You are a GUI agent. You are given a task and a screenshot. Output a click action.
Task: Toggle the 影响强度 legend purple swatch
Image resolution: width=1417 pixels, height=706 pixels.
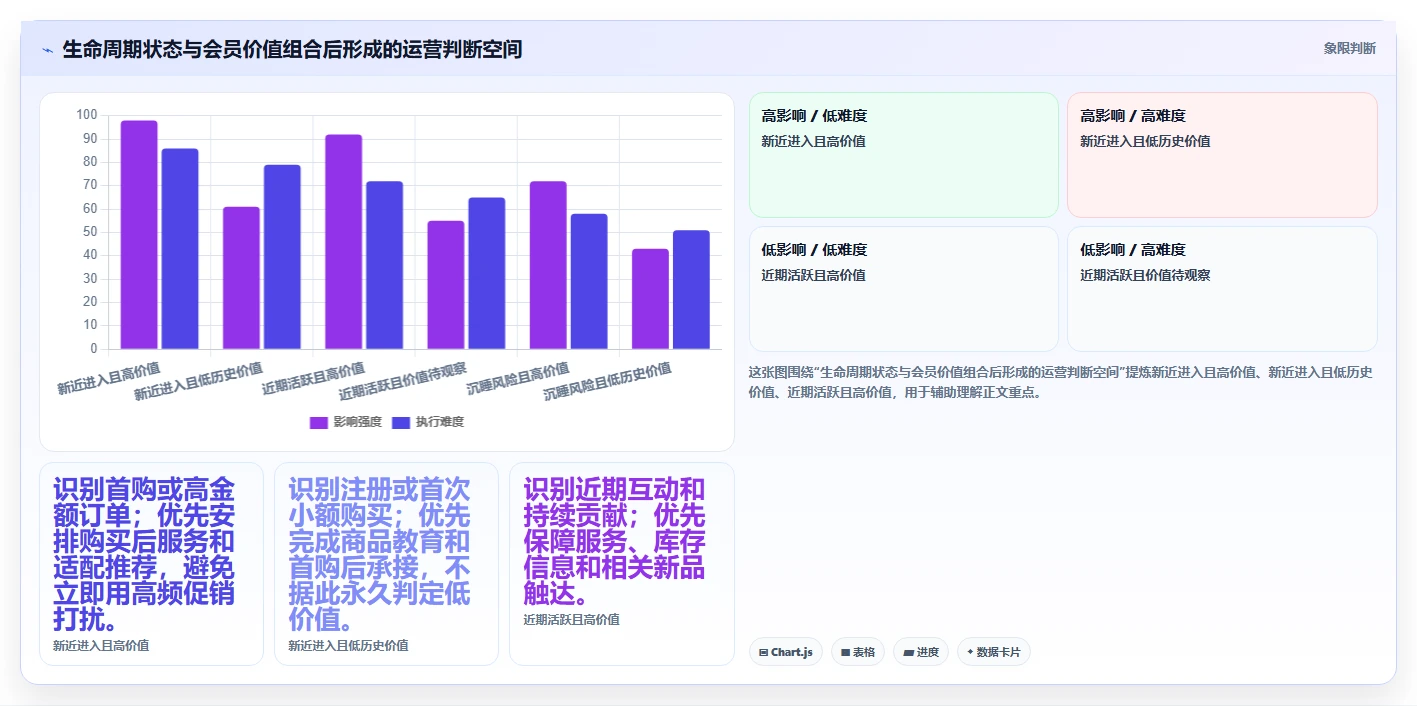tap(319, 422)
